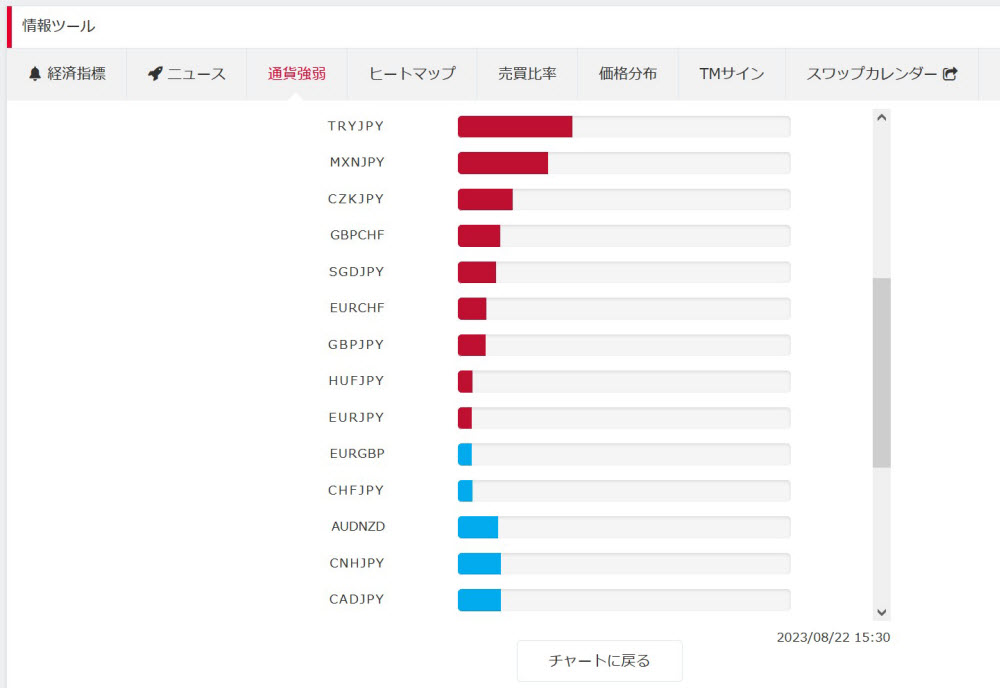
Task: Click the external link icon on スワップカレンダー
Action: 950,74
